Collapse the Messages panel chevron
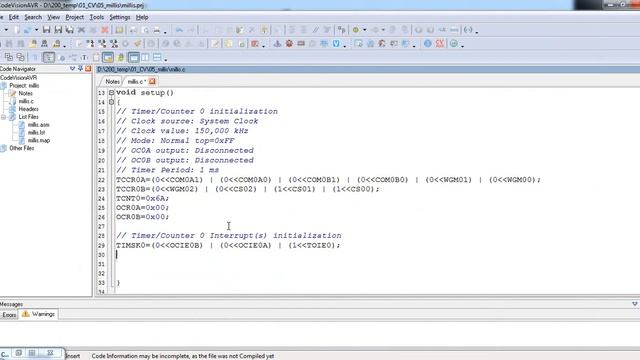This screenshot has width=640, height=360. (635, 304)
